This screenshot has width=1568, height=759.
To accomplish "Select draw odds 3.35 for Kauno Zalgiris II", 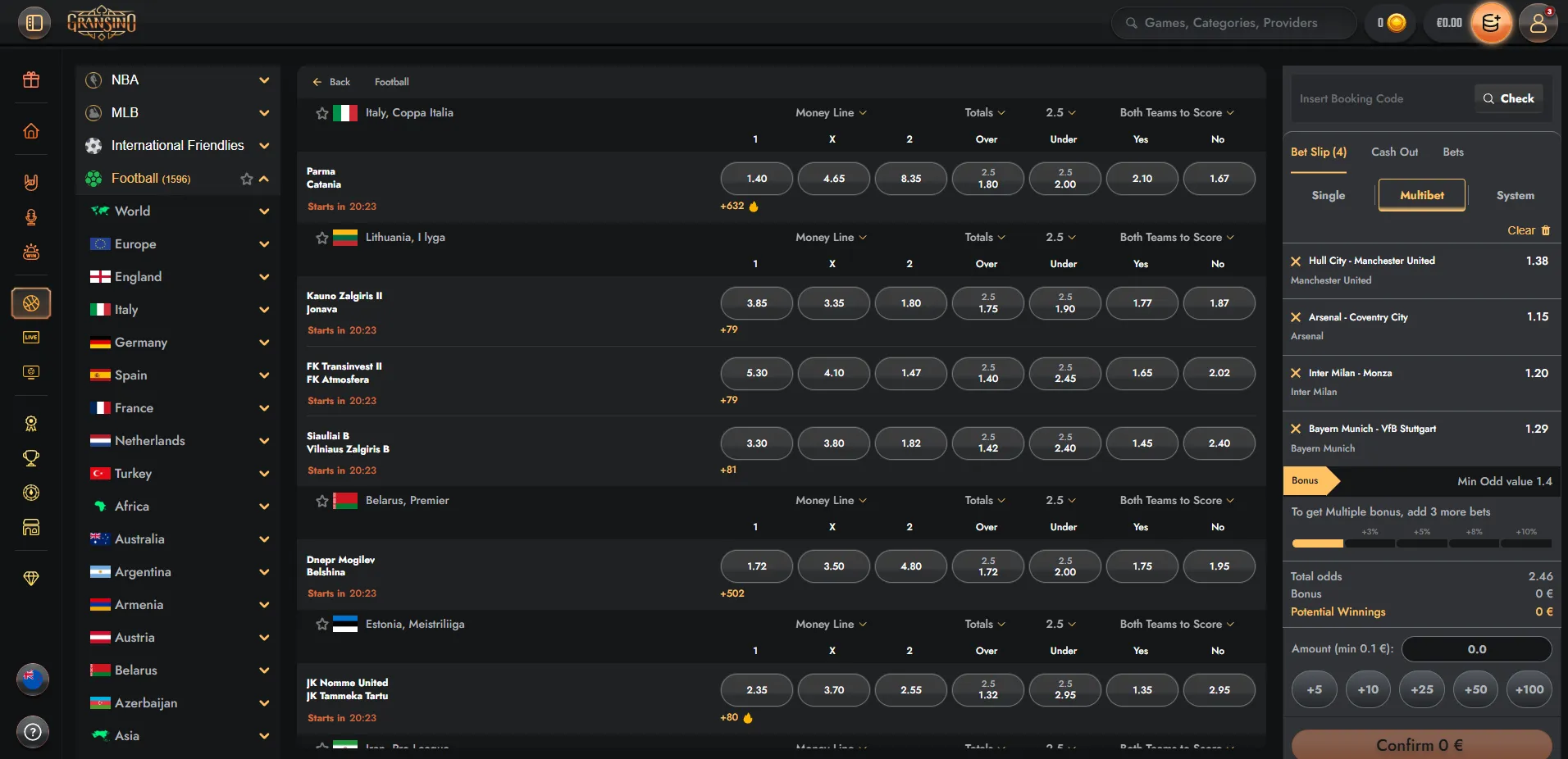I will [834, 303].
